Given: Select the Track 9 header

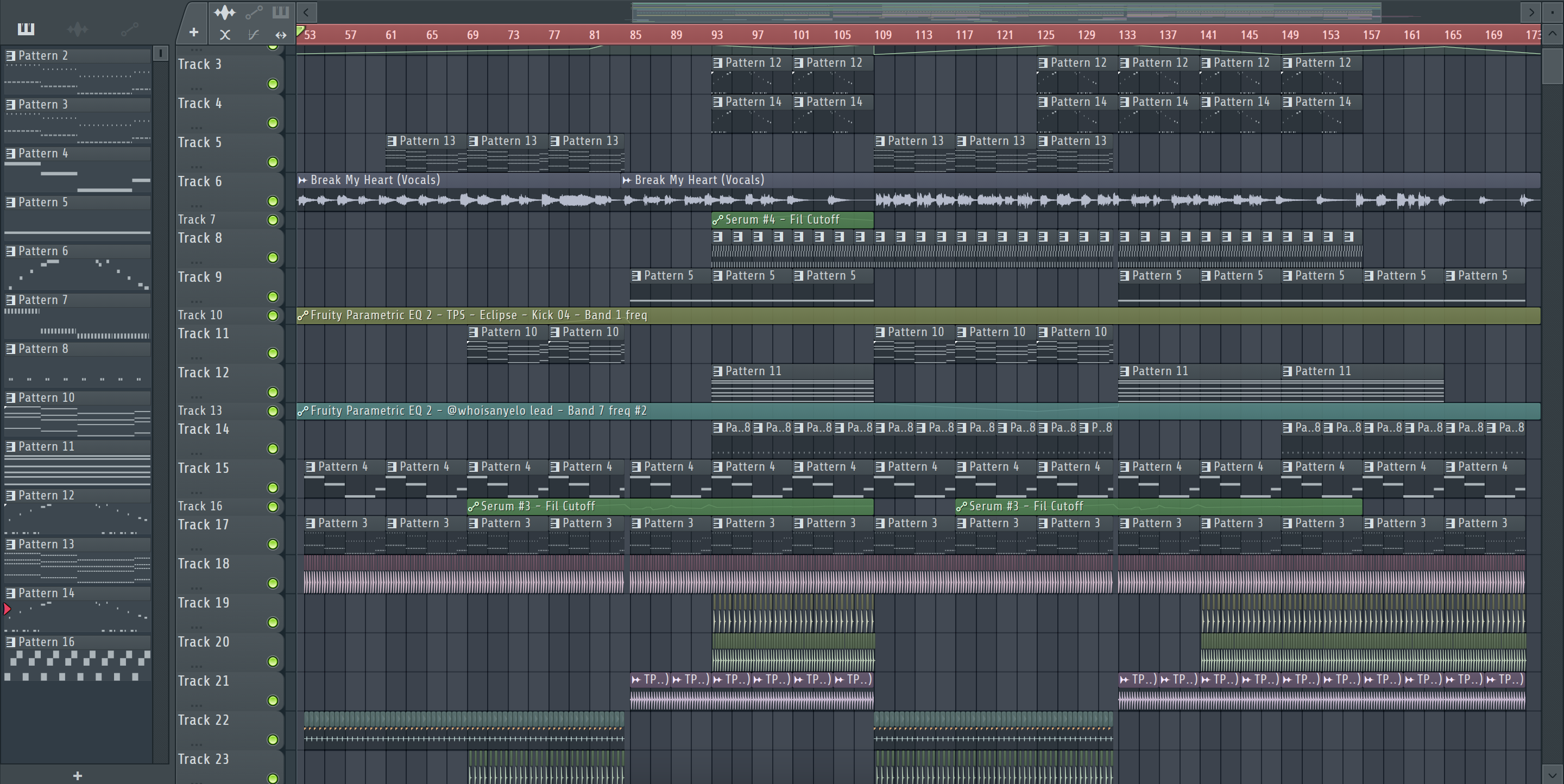Looking at the screenshot, I should tap(230, 287).
